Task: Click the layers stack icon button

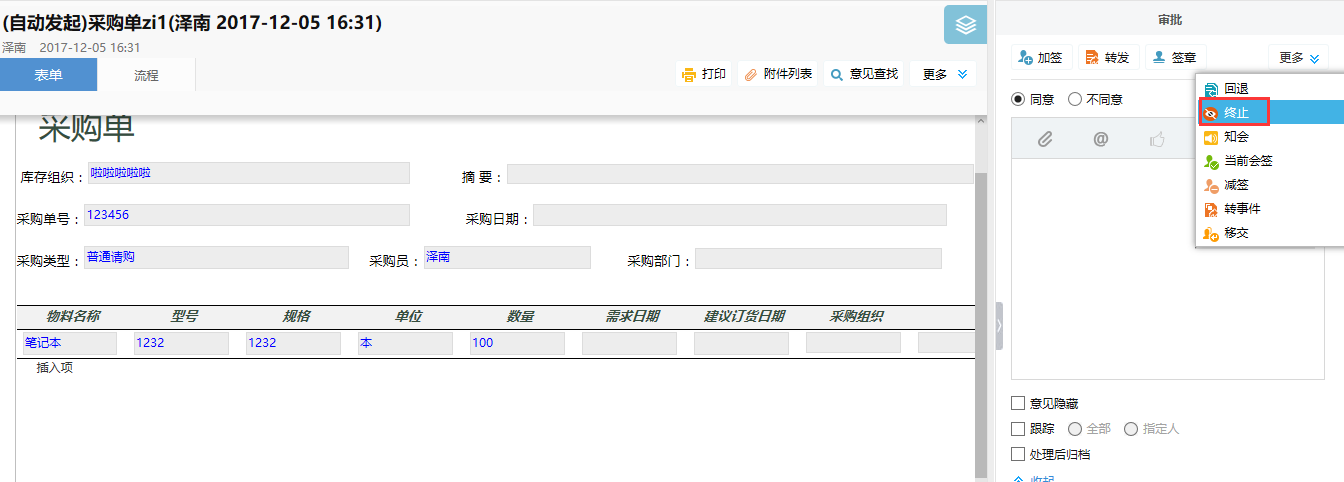Action: (x=965, y=25)
